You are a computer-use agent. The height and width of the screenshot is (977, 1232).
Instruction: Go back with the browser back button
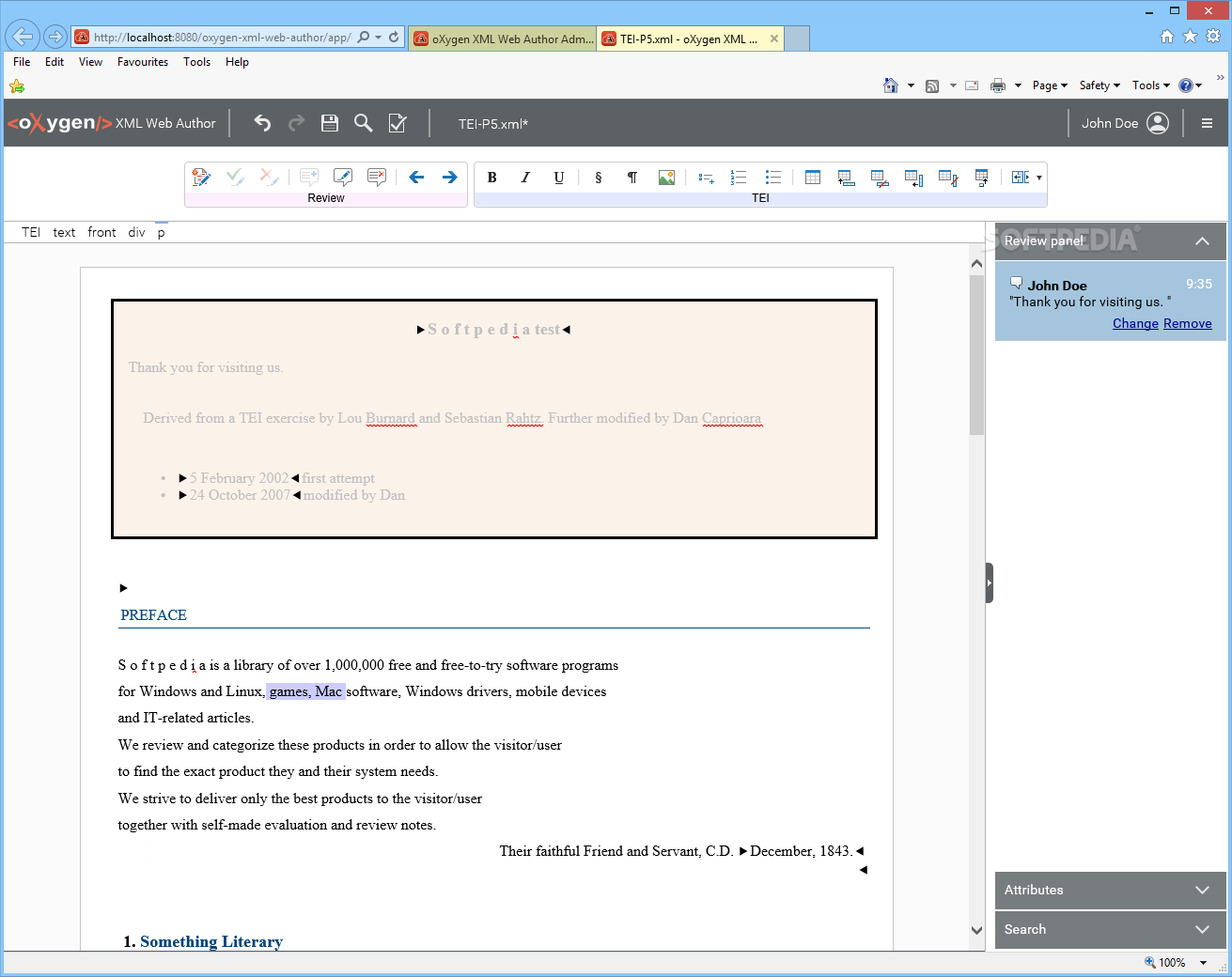pos(22,38)
